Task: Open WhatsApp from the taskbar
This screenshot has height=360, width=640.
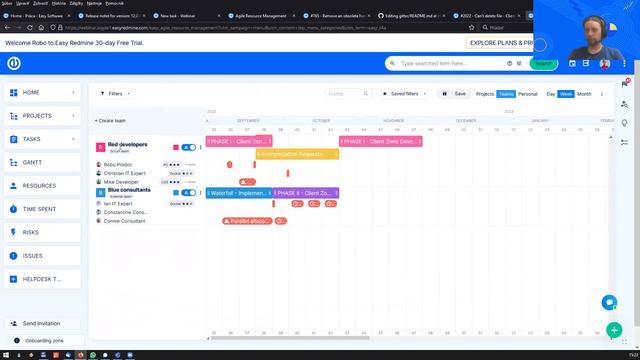Action: tap(93, 355)
